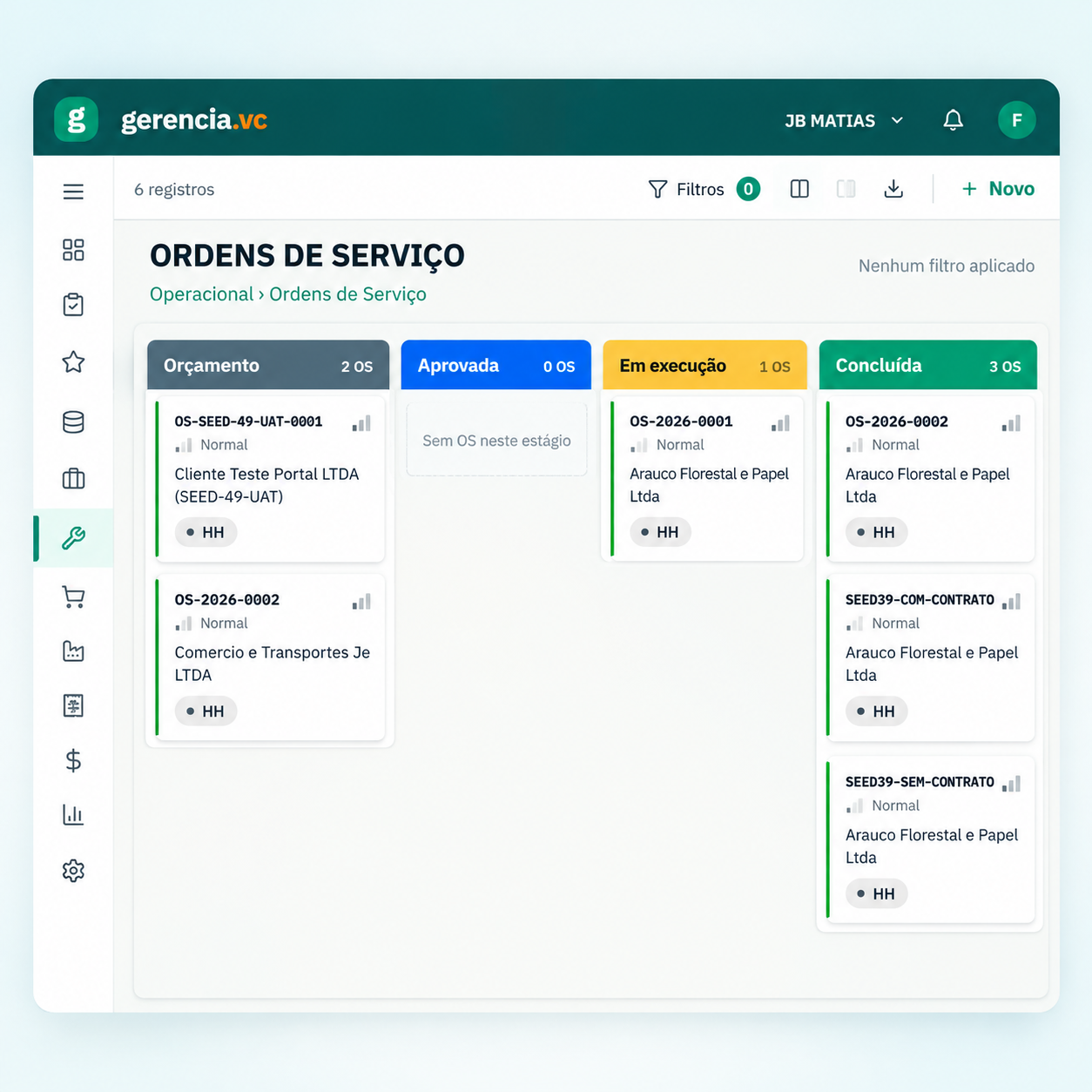The width and height of the screenshot is (1092, 1092).
Task: Switch to the dimmed alternate view icon
Action: click(x=846, y=189)
